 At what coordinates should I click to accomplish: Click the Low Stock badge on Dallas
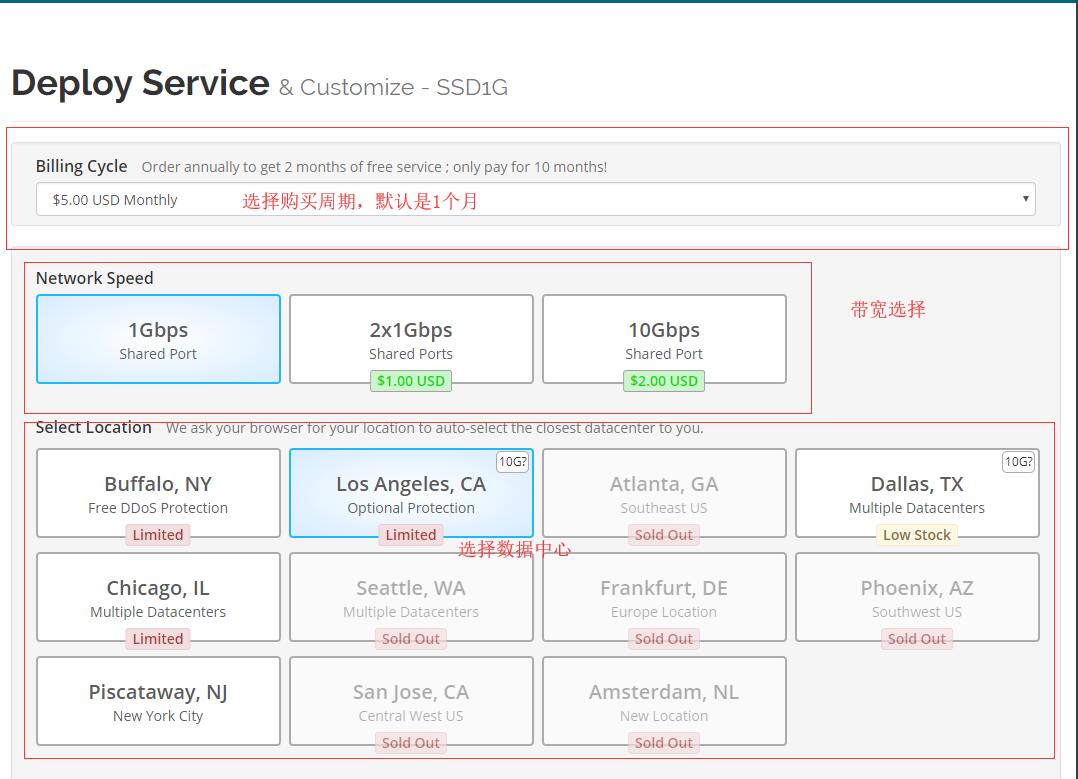pyautogui.click(x=917, y=535)
